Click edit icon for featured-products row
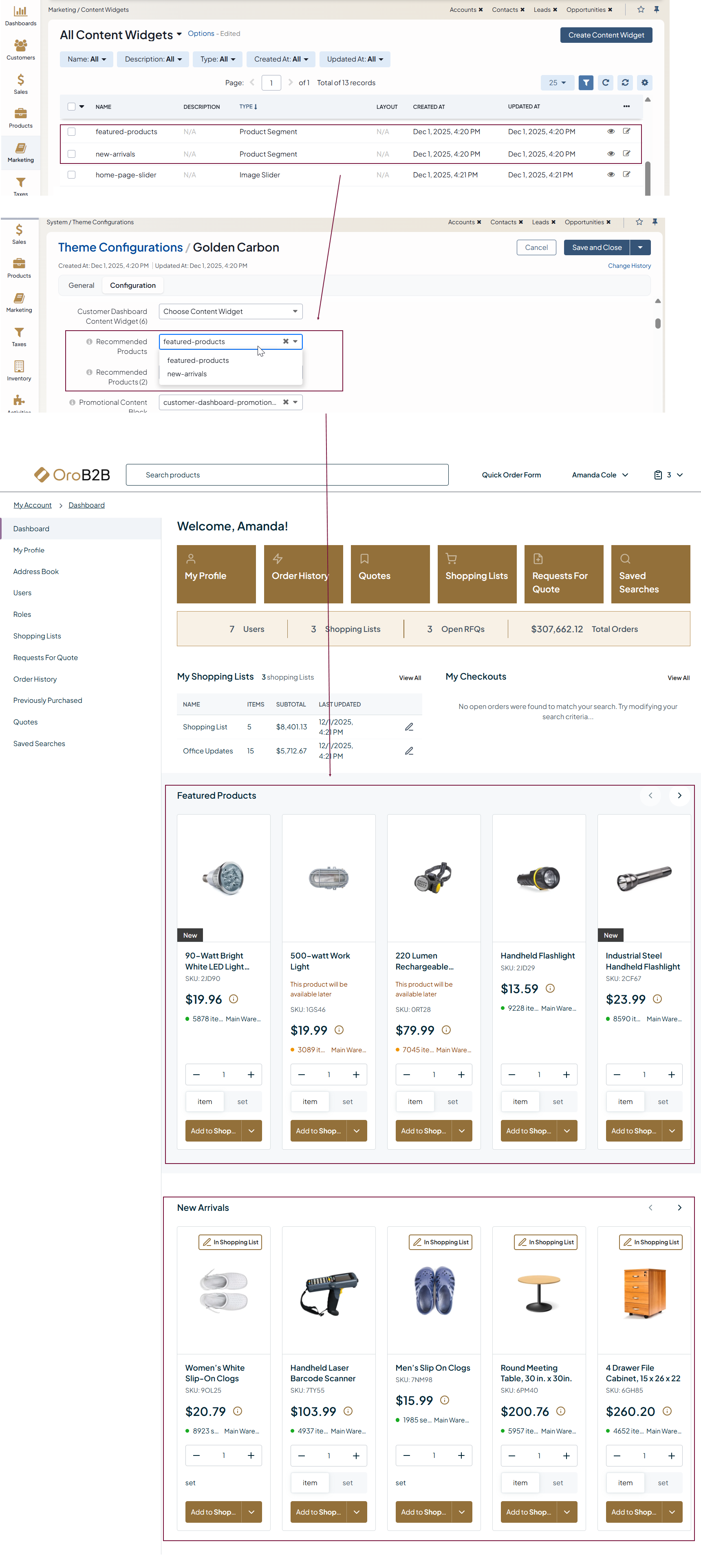The height and width of the screenshot is (1568, 701). pos(626,131)
